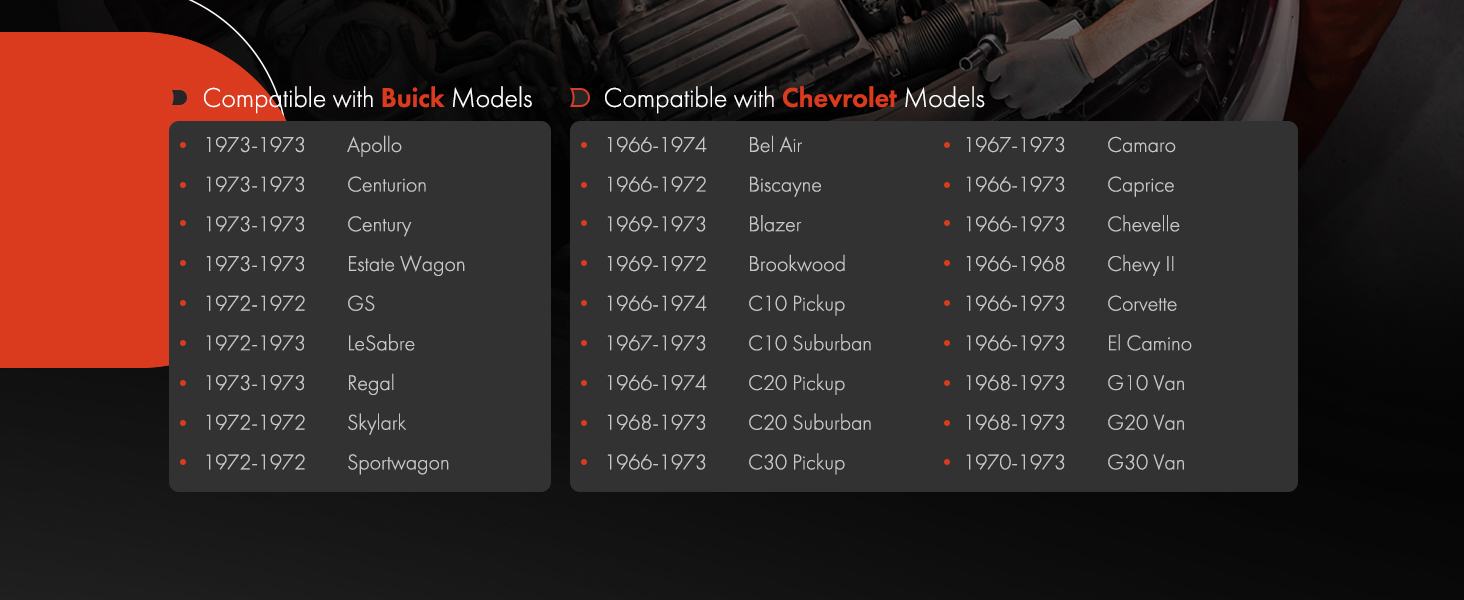Click the 1972-1973 year range for LeSabre
The height and width of the screenshot is (600, 1464).
tap(255, 344)
